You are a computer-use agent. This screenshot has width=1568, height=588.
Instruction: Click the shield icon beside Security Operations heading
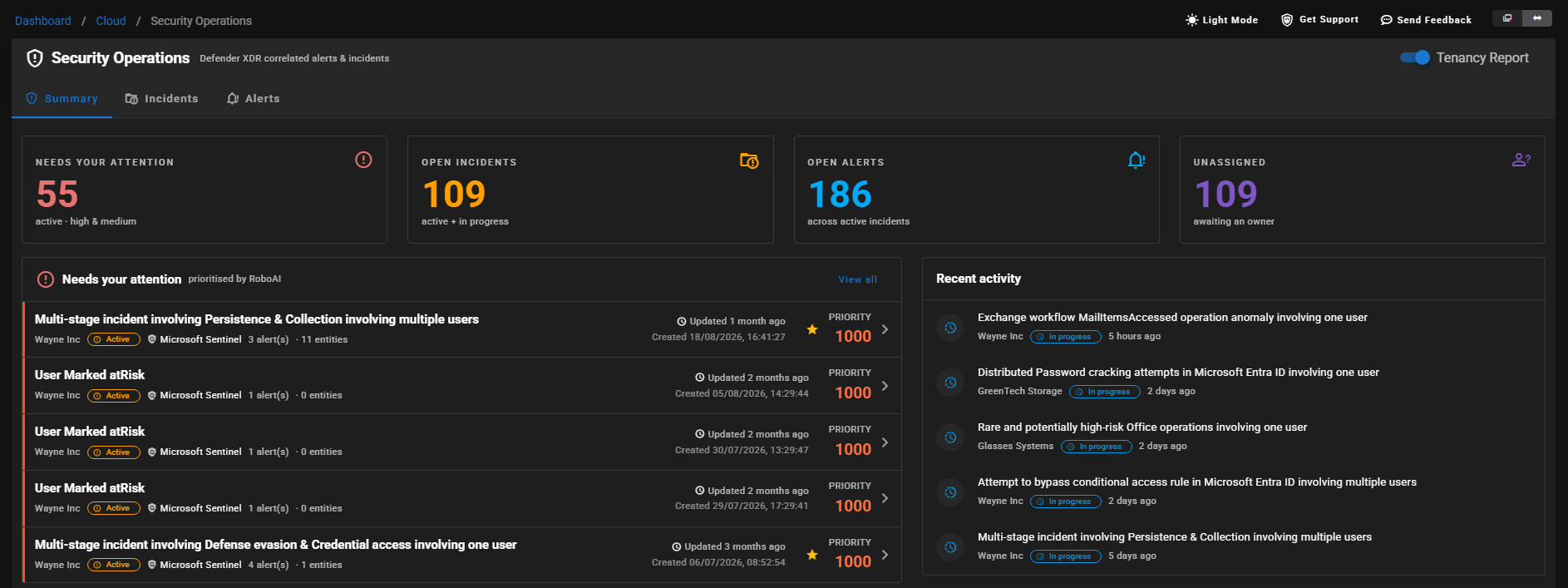[35, 58]
